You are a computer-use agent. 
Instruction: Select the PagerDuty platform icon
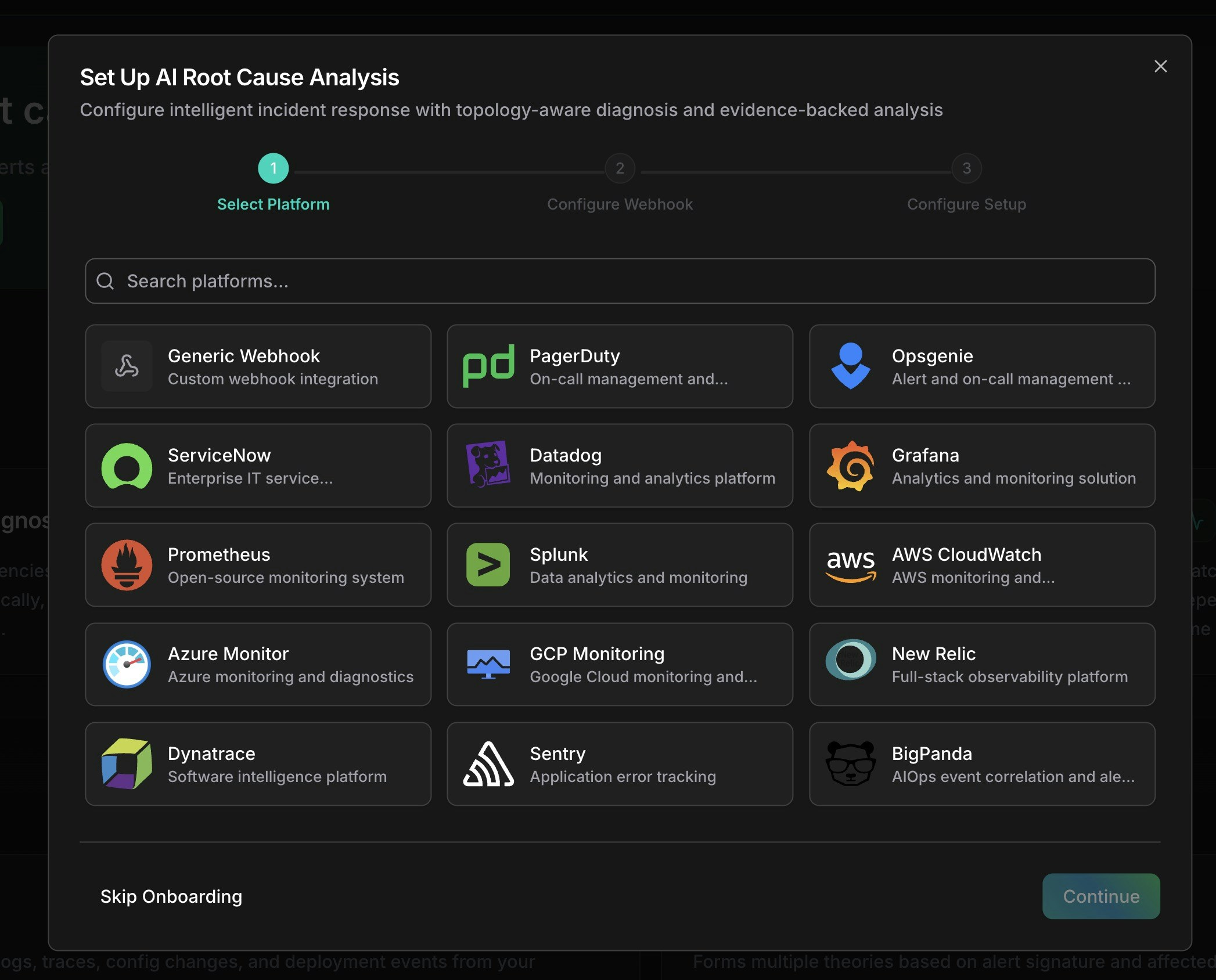click(x=488, y=366)
